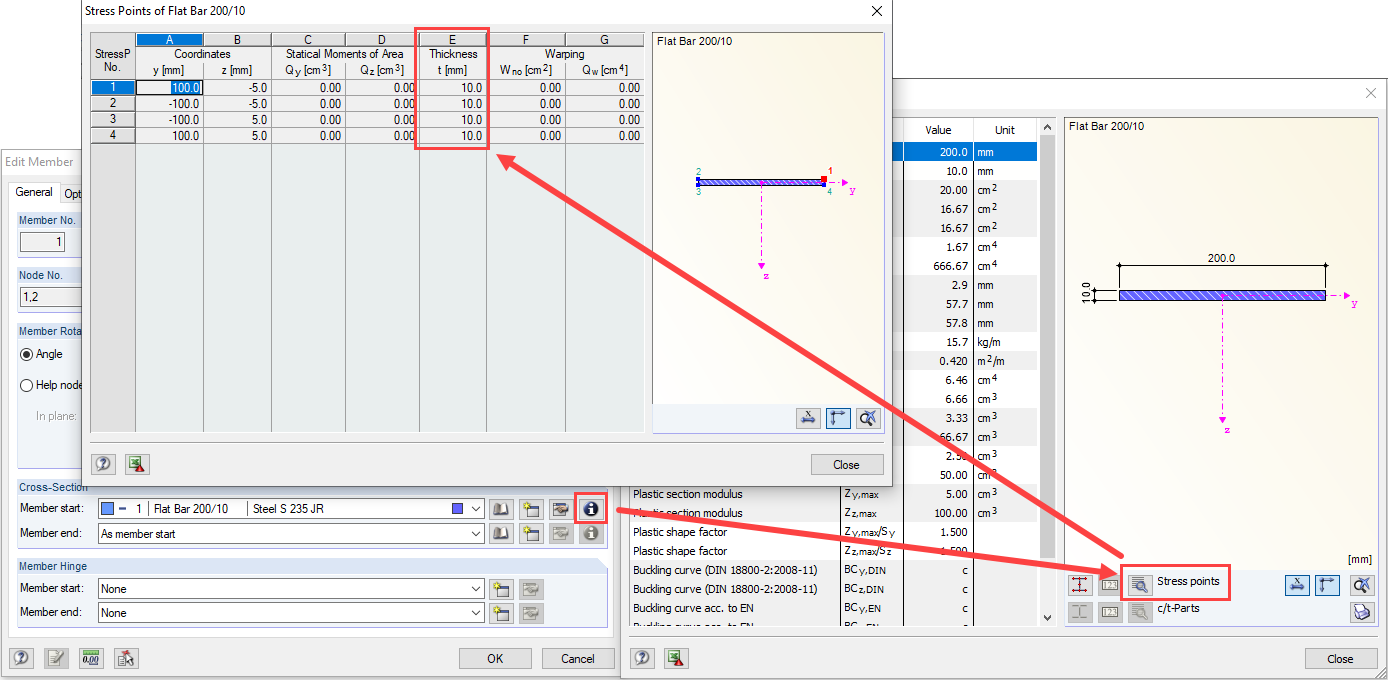The width and height of the screenshot is (1388, 680).
Task: Click show-all zoom icon in Stress Points preview
Action: click(x=868, y=419)
